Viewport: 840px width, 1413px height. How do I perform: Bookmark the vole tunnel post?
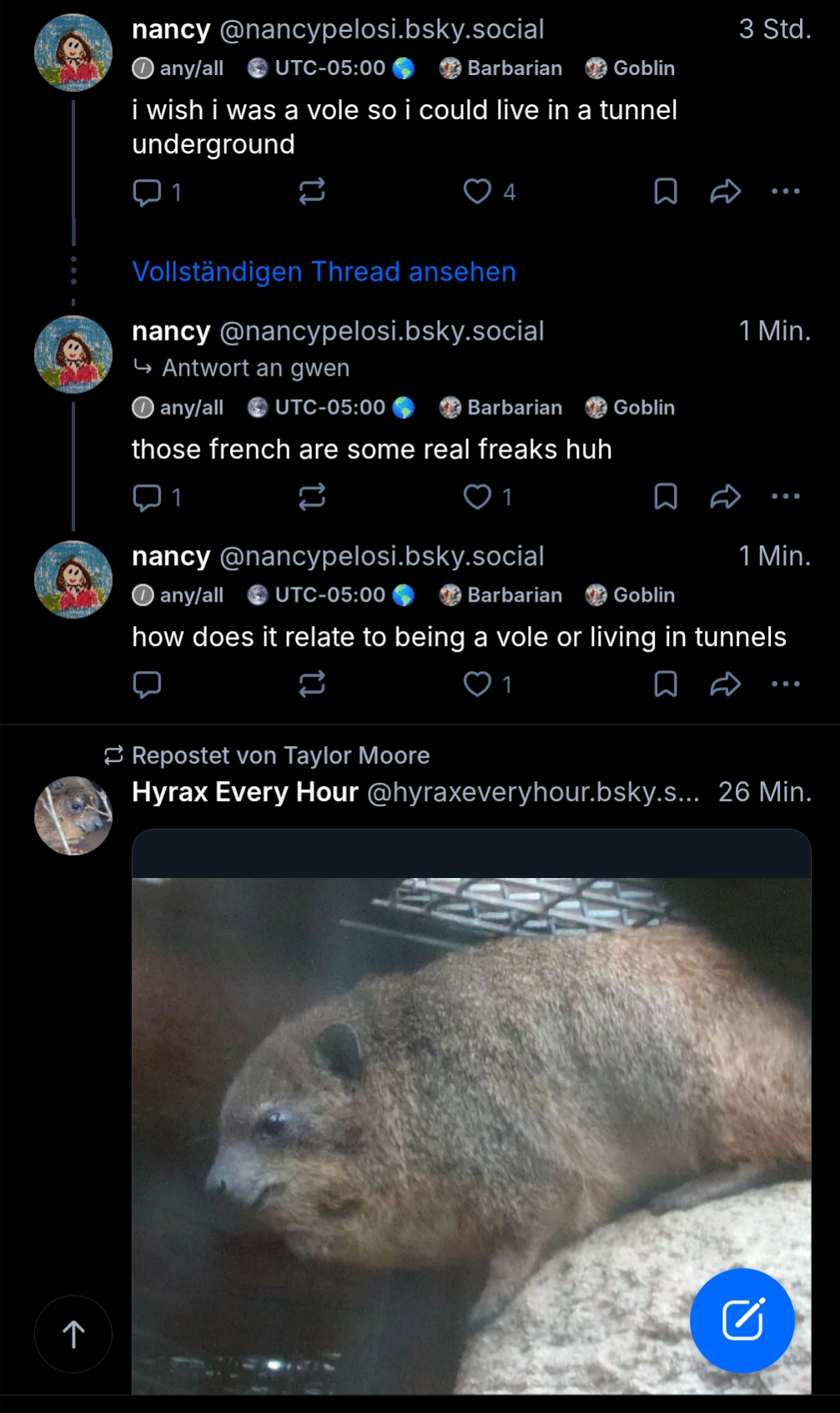click(x=665, y=192)
